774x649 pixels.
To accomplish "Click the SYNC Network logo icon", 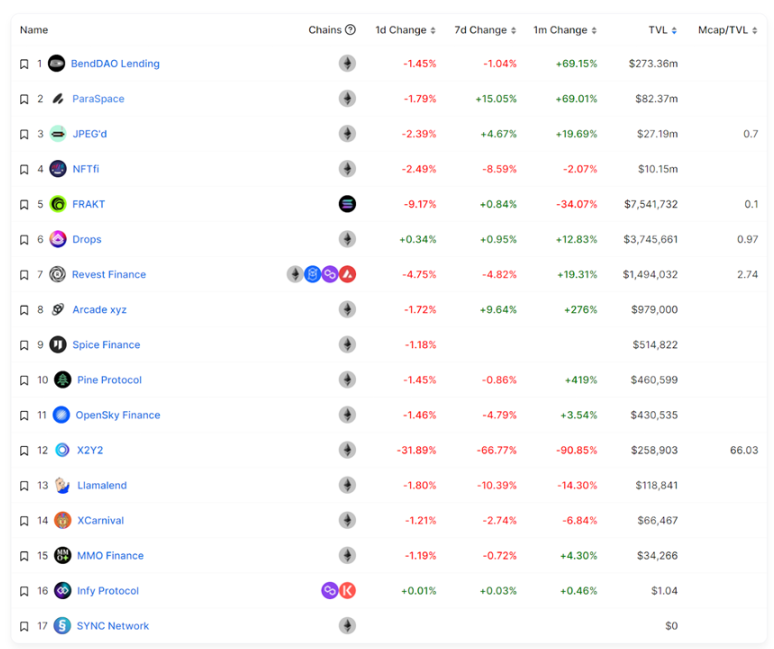I will (x=62, y=626).
